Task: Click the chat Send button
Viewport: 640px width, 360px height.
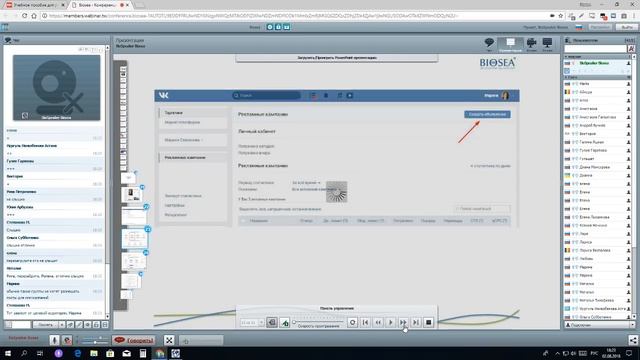Action: pos(46,325)
